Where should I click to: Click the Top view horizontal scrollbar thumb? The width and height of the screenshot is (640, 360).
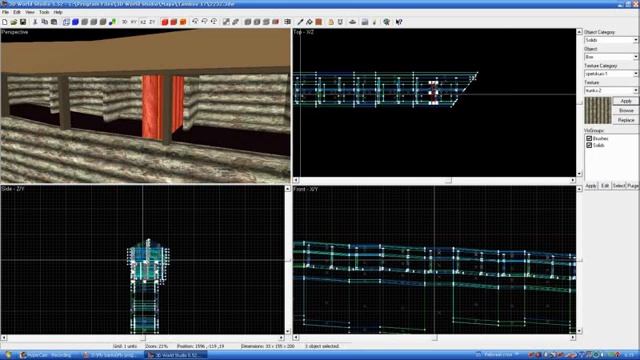pos(448,180)
